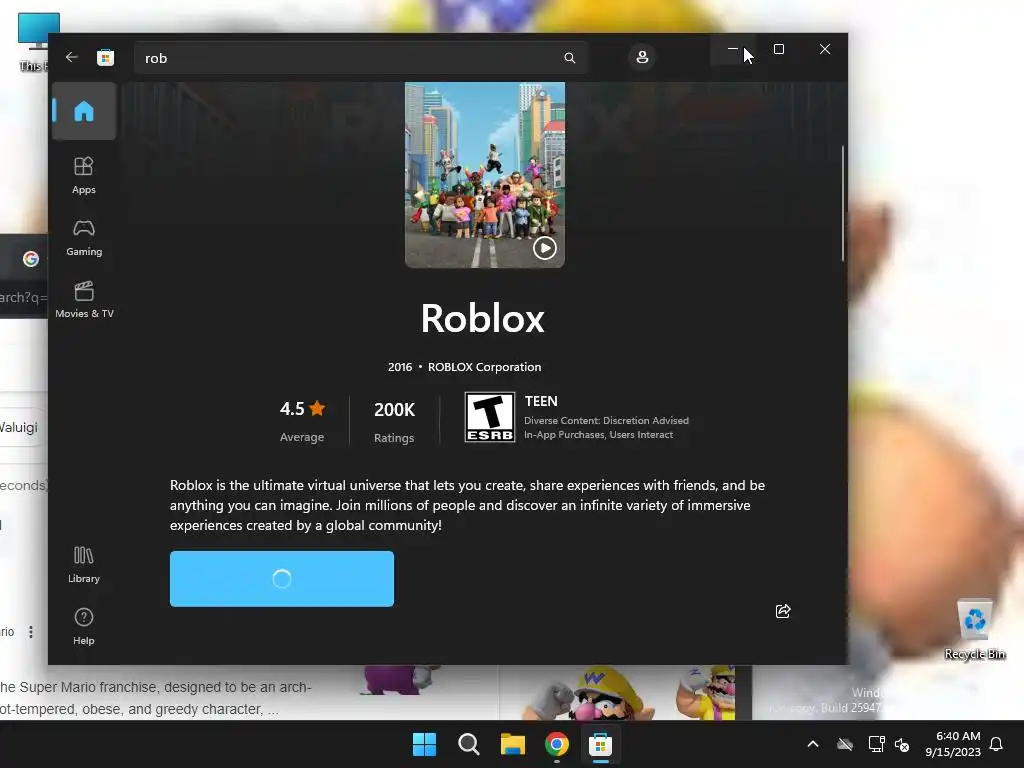Open Movies & TV section in sidebar
Image resolution: width=1024 pixels, height=768 pixels.
84,299
